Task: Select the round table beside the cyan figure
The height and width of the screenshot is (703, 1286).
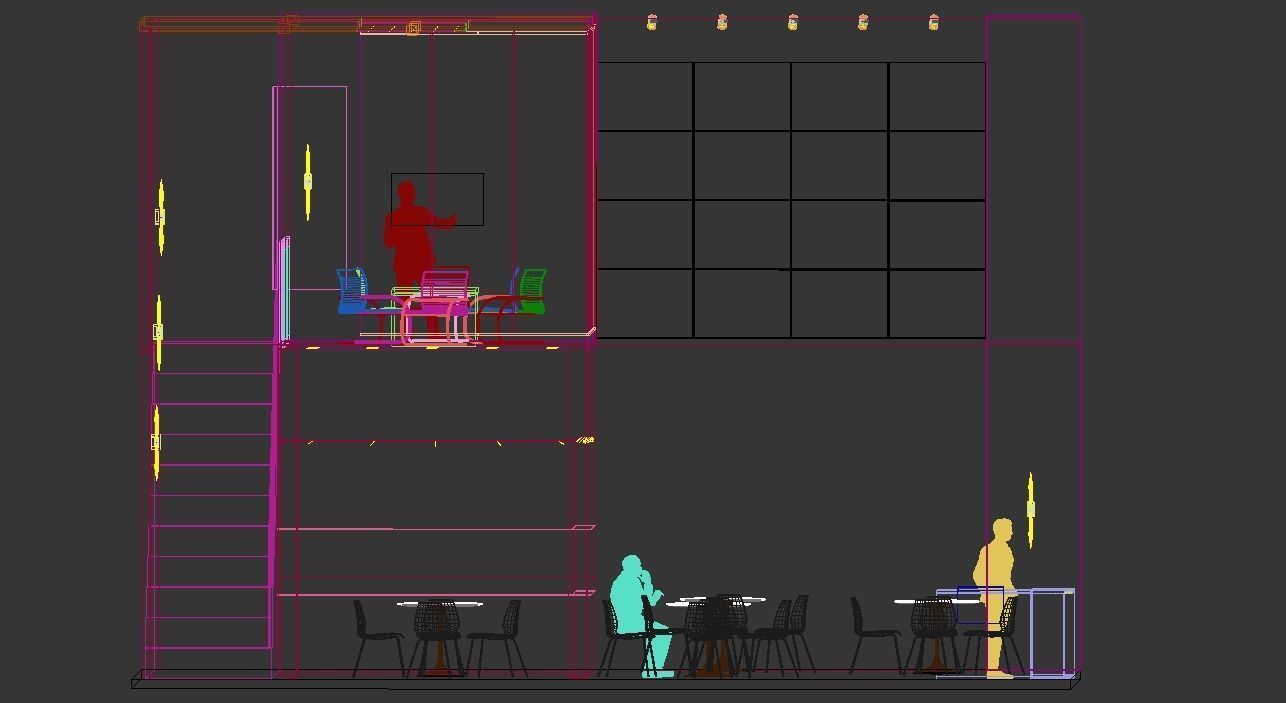Action: (714, 636)
